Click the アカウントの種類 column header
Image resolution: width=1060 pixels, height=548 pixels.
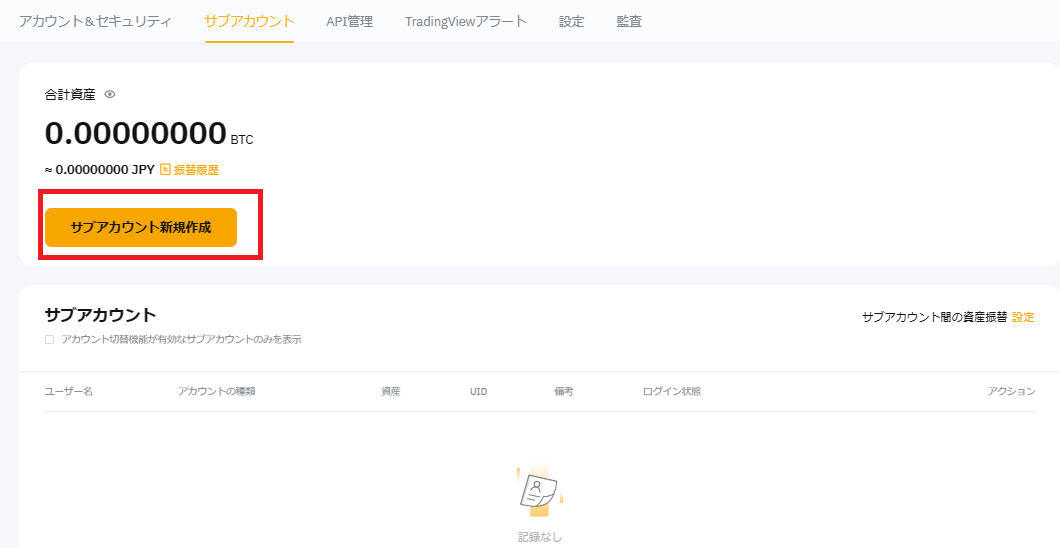click(x=216, y=391)
